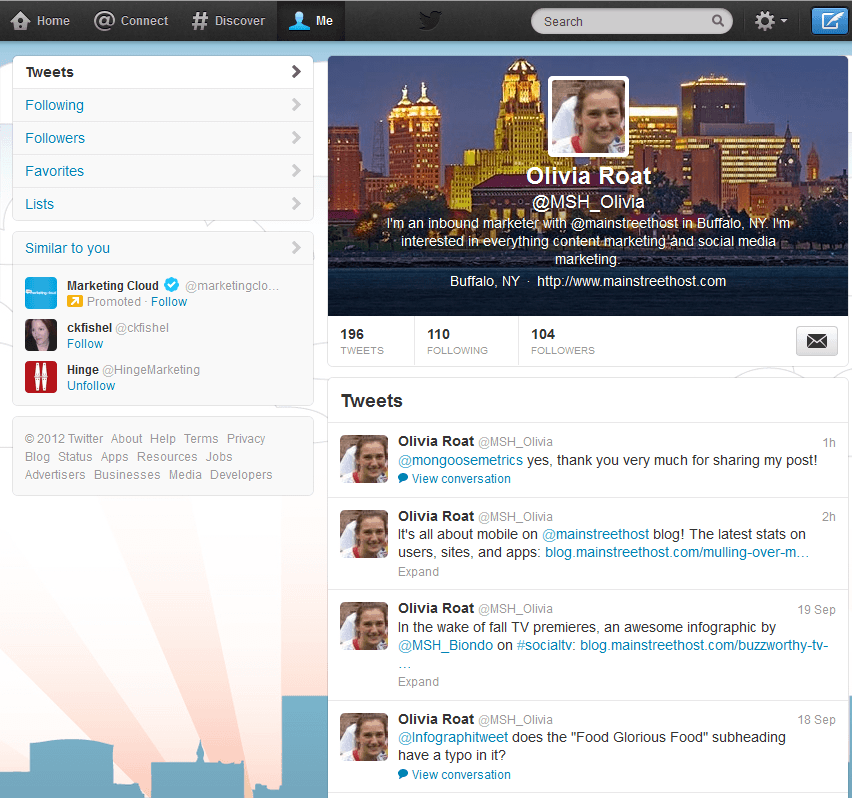Select Following in the sidebar

coord(163,105)
